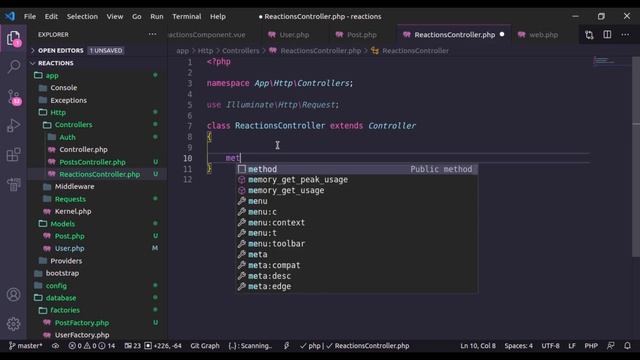
Task: Open PostsController.php in the explorer
Action: 97,162
